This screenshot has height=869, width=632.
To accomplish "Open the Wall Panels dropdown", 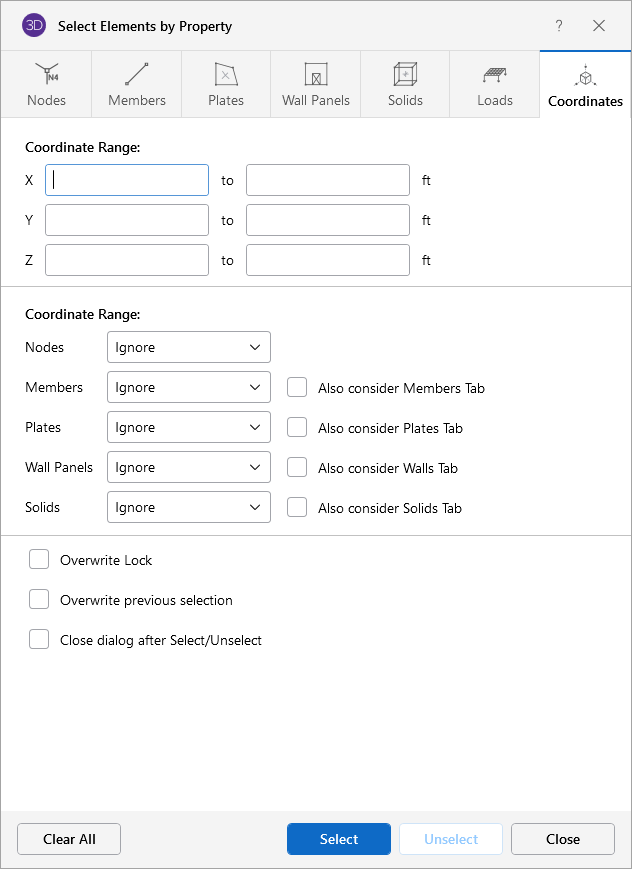I will pyautogui.click(x=189, y=468).
